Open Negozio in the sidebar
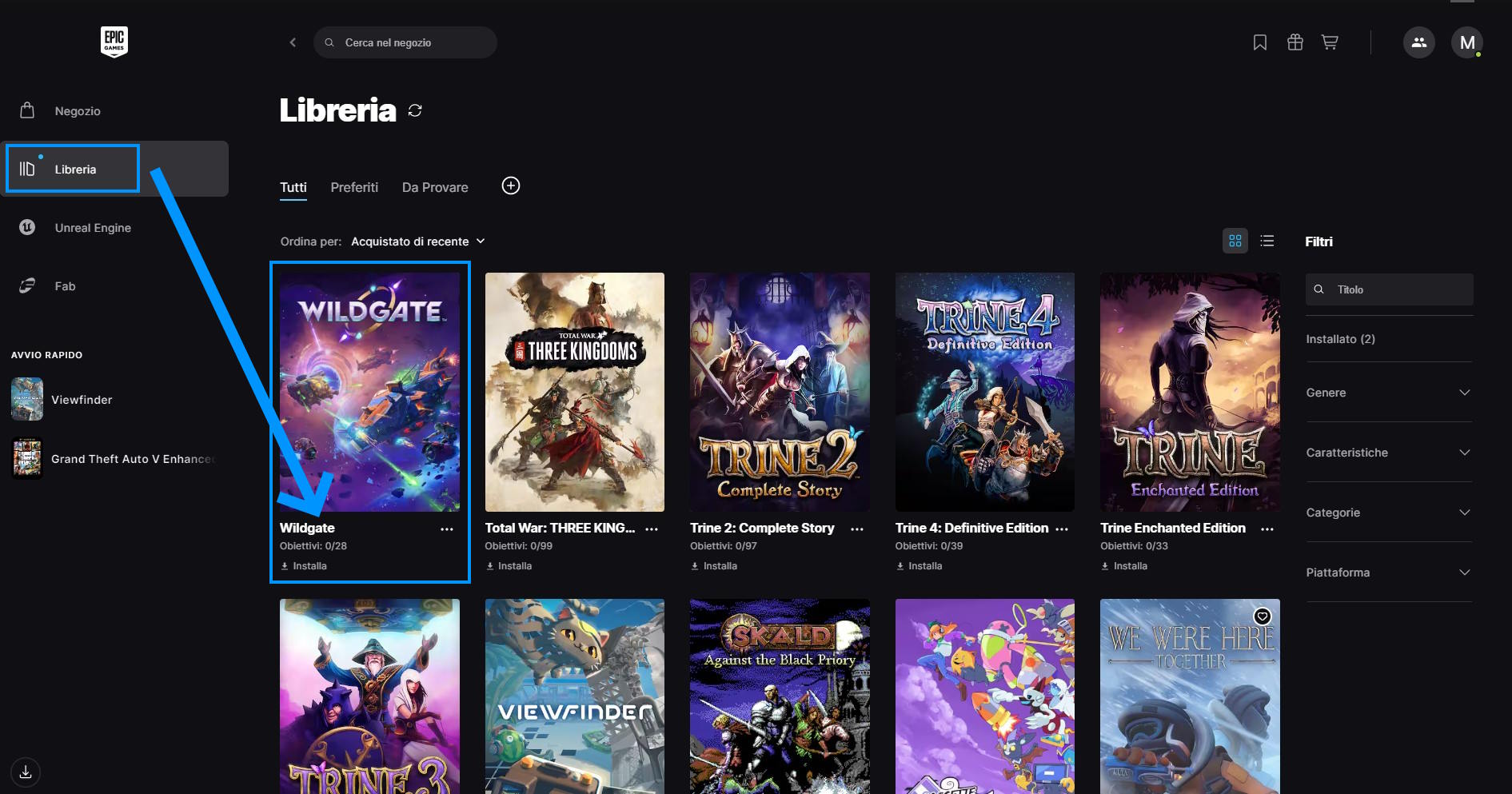1512x794 pixels. click(78, 111)
